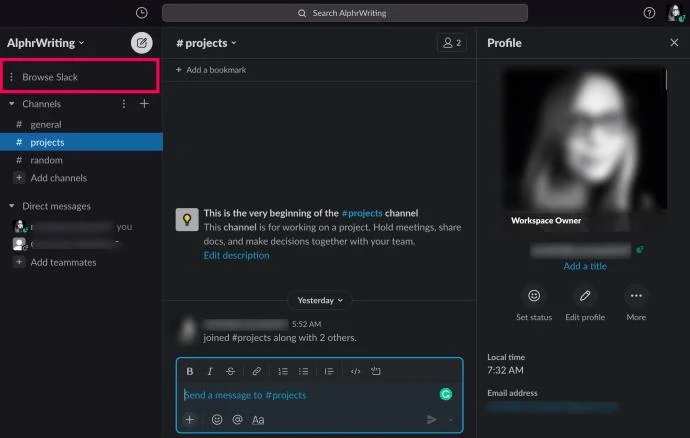The width and height of the screenshot is (690, 438).
Task: Open attachments plus menu in composer
Action: click(190, 420)
